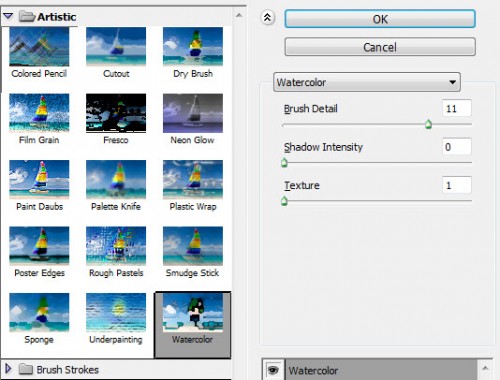This screenshot has width=500, height=380.
Task: Pick the Dry Brush filter thumbnail
Action: (x=193, y=47)
